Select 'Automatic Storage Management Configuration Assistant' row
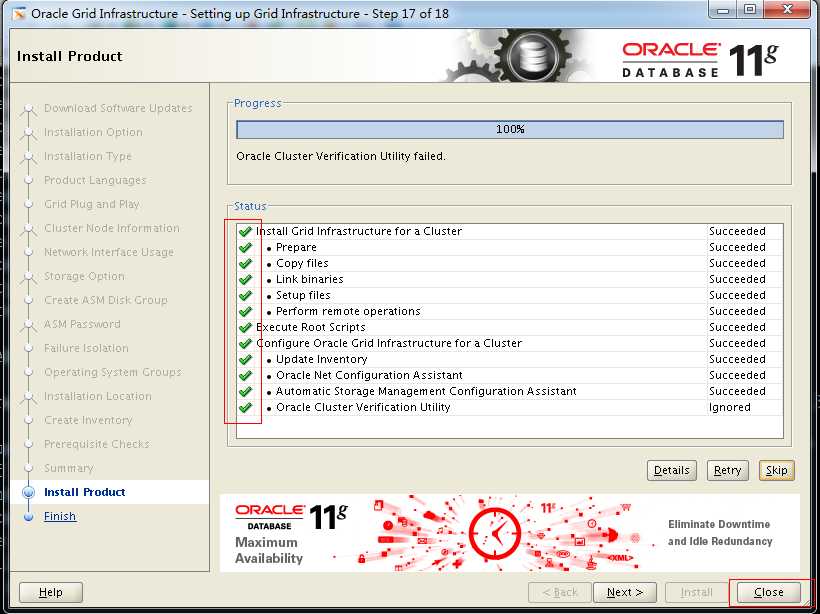The width and height of the screenshot is (820, 614). [510, 391]
